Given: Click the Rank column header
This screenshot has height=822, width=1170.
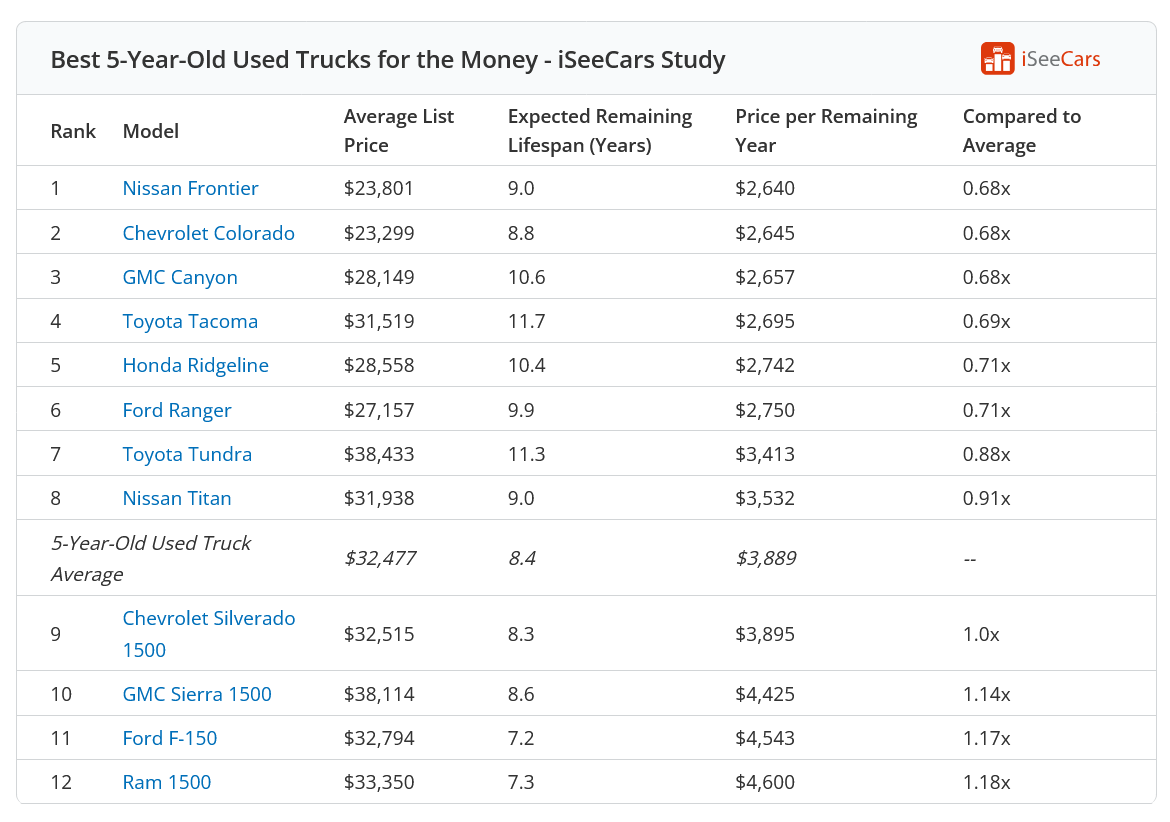Looking at the screenshot, I should (x=73, y=131).
